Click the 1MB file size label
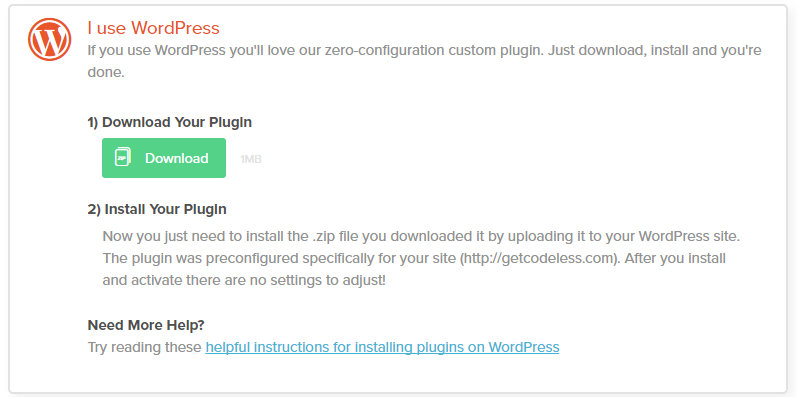797x397 pixels. coord(251,159)
